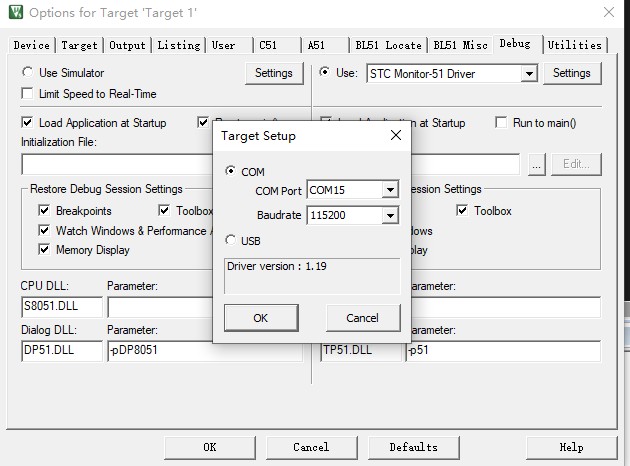Switch to the Output tab

[127, 45]
